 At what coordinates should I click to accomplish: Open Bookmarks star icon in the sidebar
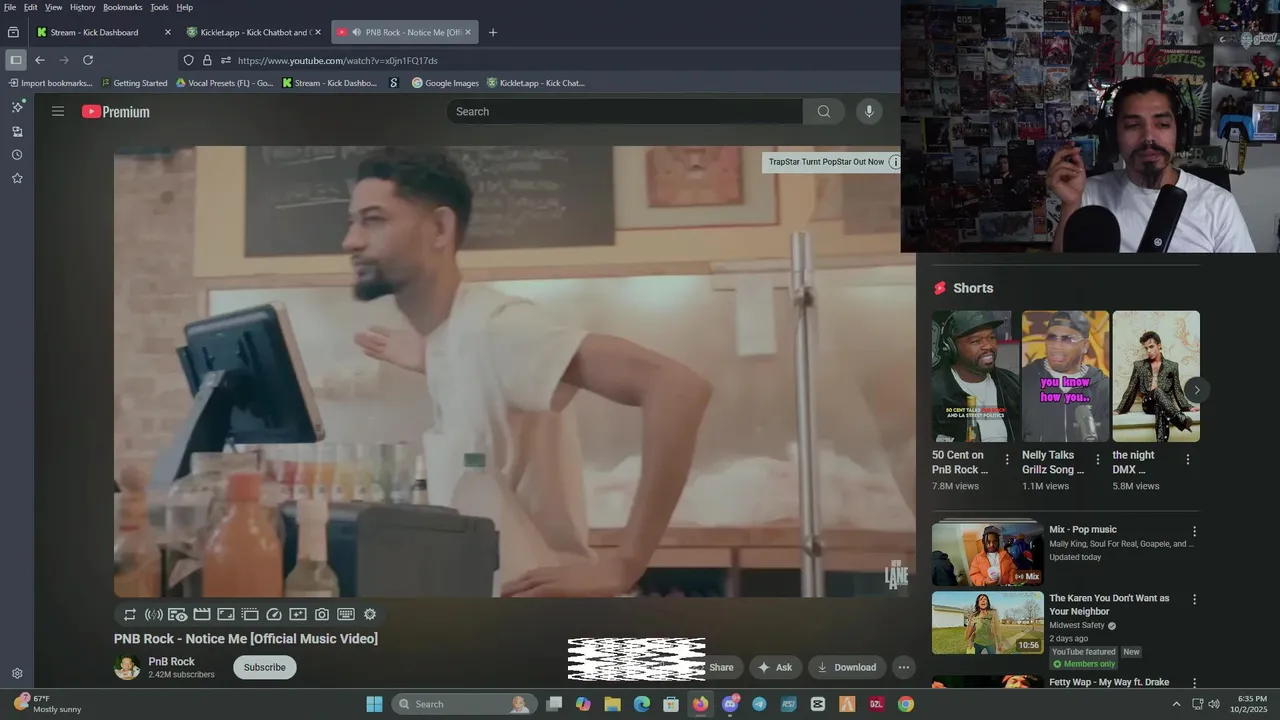(x=17, y=178)
